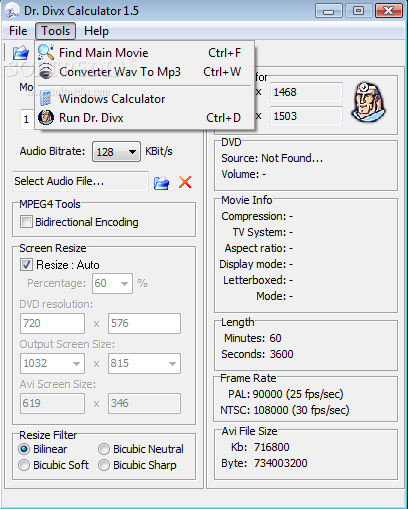Image resolution: width=408 pixels, height=509 pixels.
Task: Browse for audio file folder icon
Action: coord(161,183)
